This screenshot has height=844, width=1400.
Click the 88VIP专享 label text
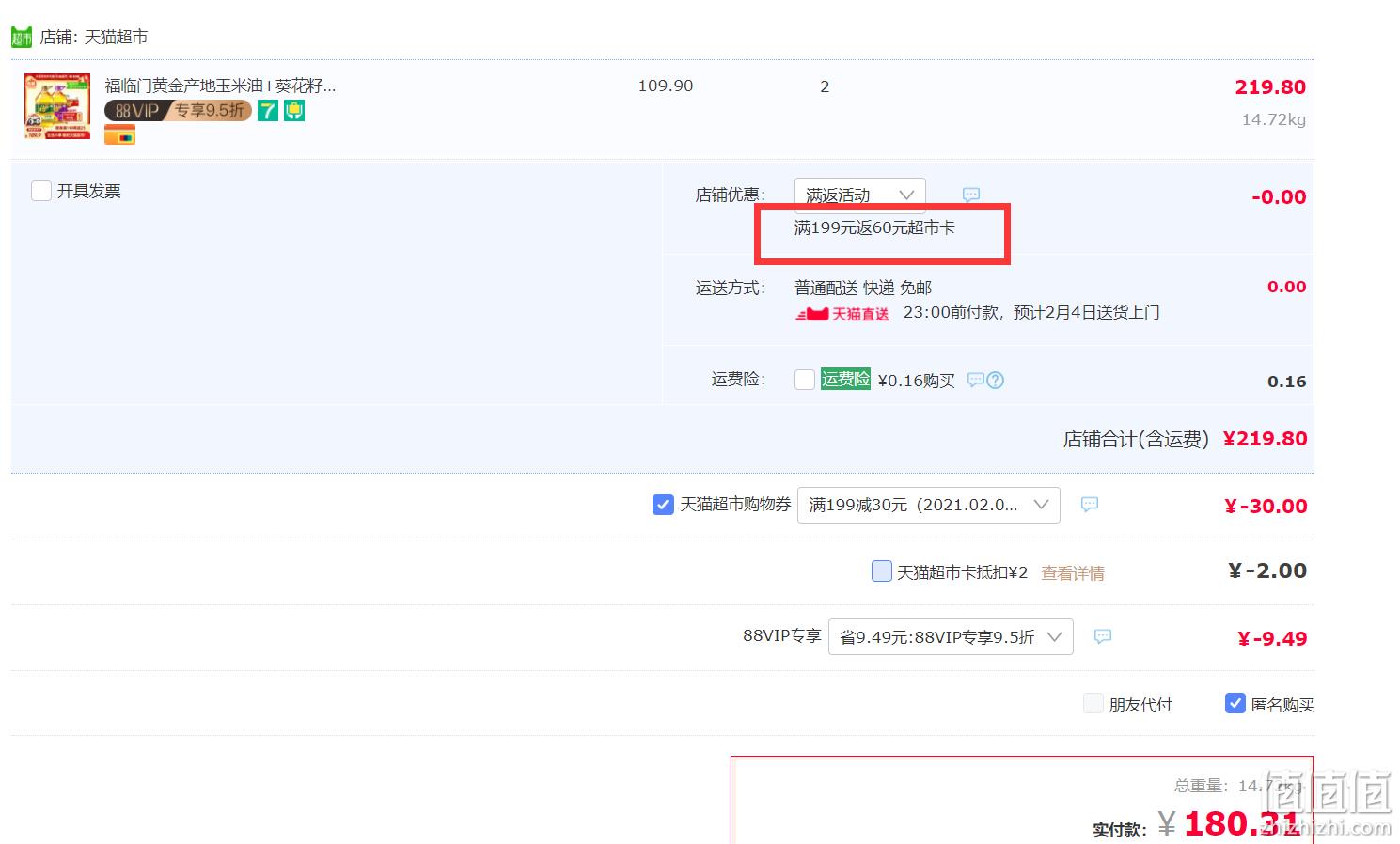pyautogui.click(x=782, y=635)
